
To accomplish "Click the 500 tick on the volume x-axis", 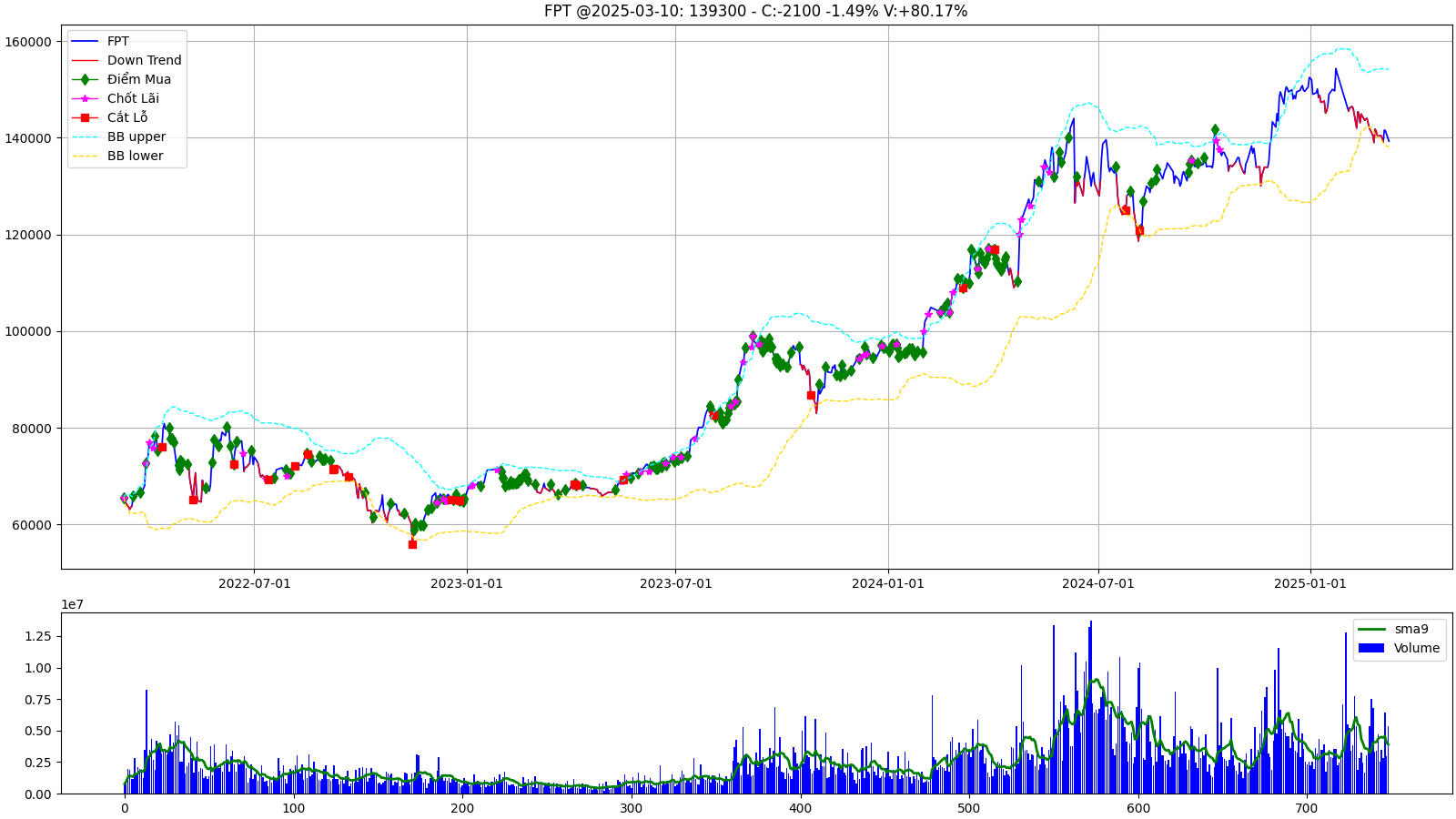I will coord(969,808).
